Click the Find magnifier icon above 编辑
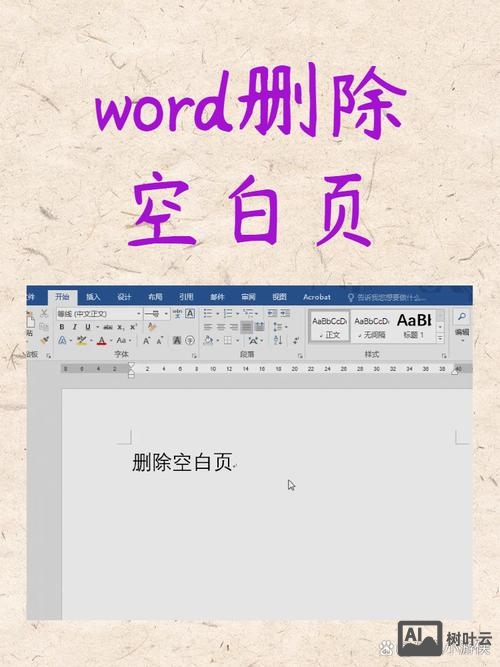500x667 pixels. [462, 316]
